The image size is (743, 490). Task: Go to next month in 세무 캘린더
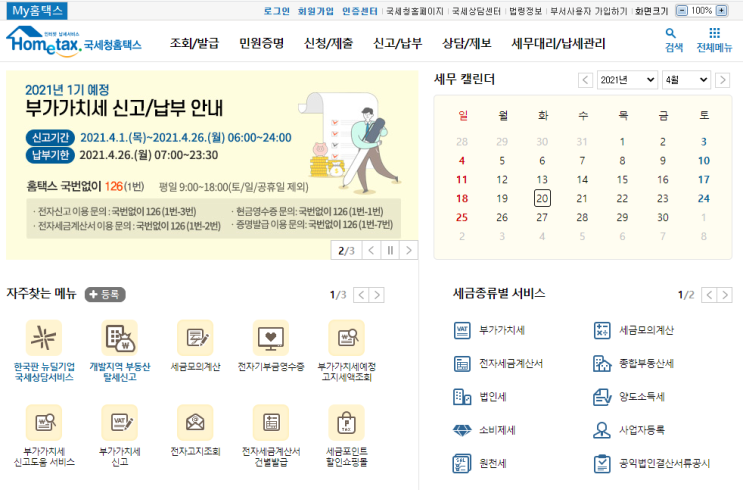pyautogui.click(x=722, y=80)
